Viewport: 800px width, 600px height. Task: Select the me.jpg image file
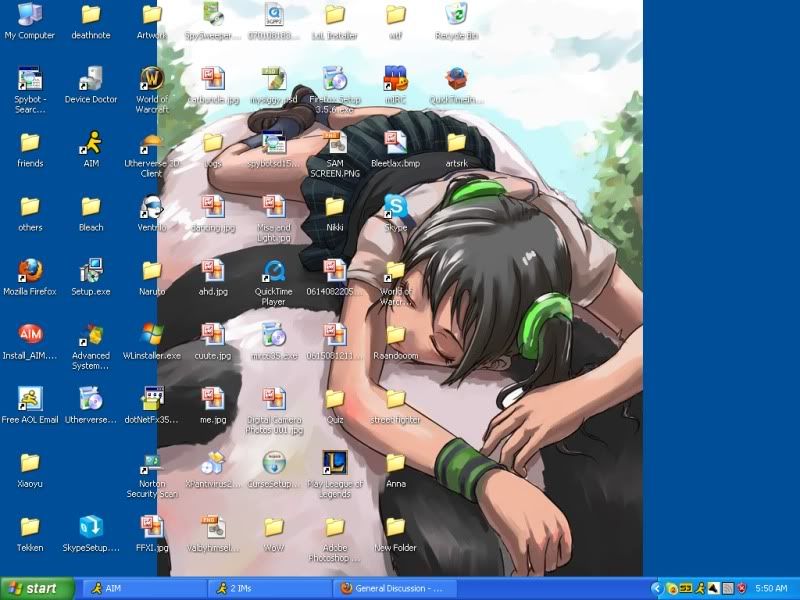[213, 405]
